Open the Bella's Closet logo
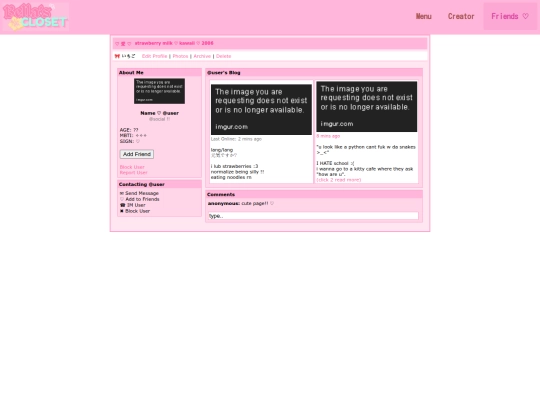540x405 pixels. tap(35, 17)
